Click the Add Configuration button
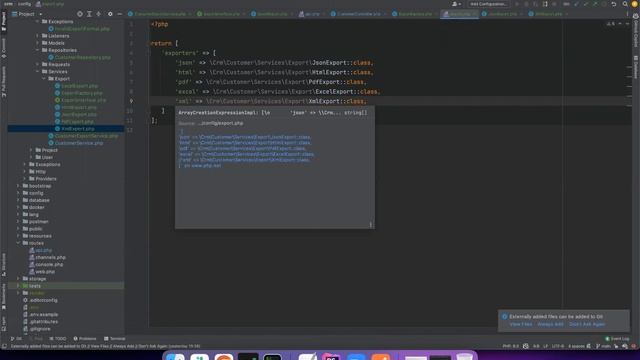 [x=488, y=4]
